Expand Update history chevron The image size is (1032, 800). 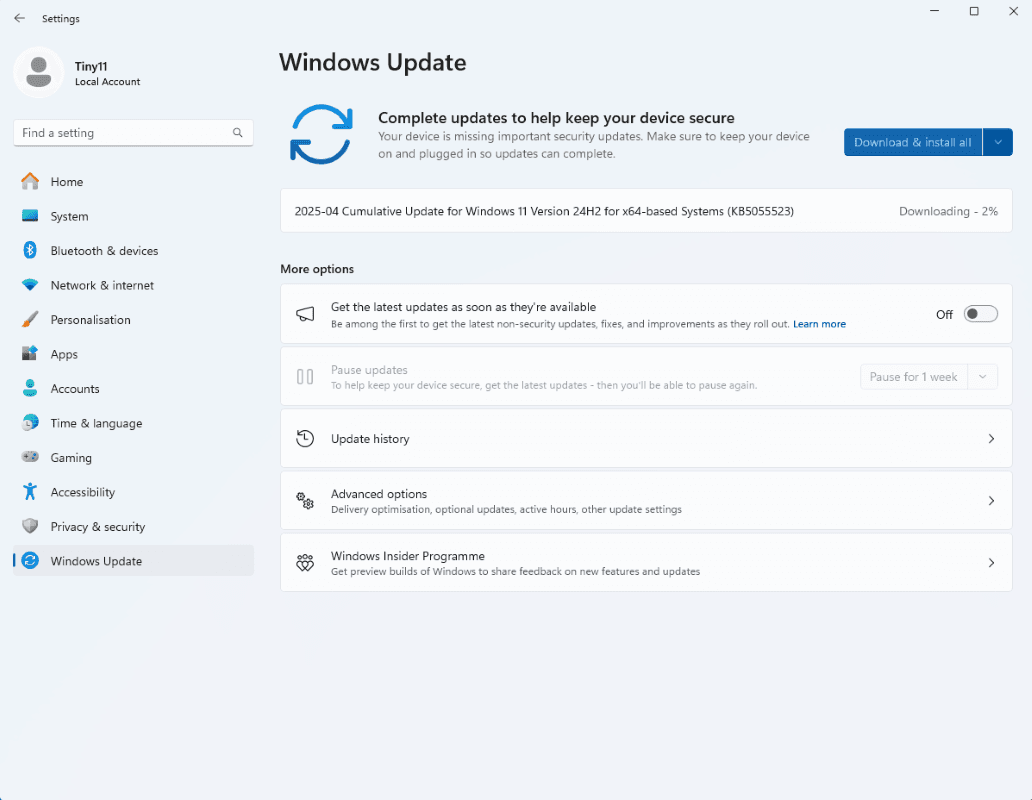click(991, 439)
